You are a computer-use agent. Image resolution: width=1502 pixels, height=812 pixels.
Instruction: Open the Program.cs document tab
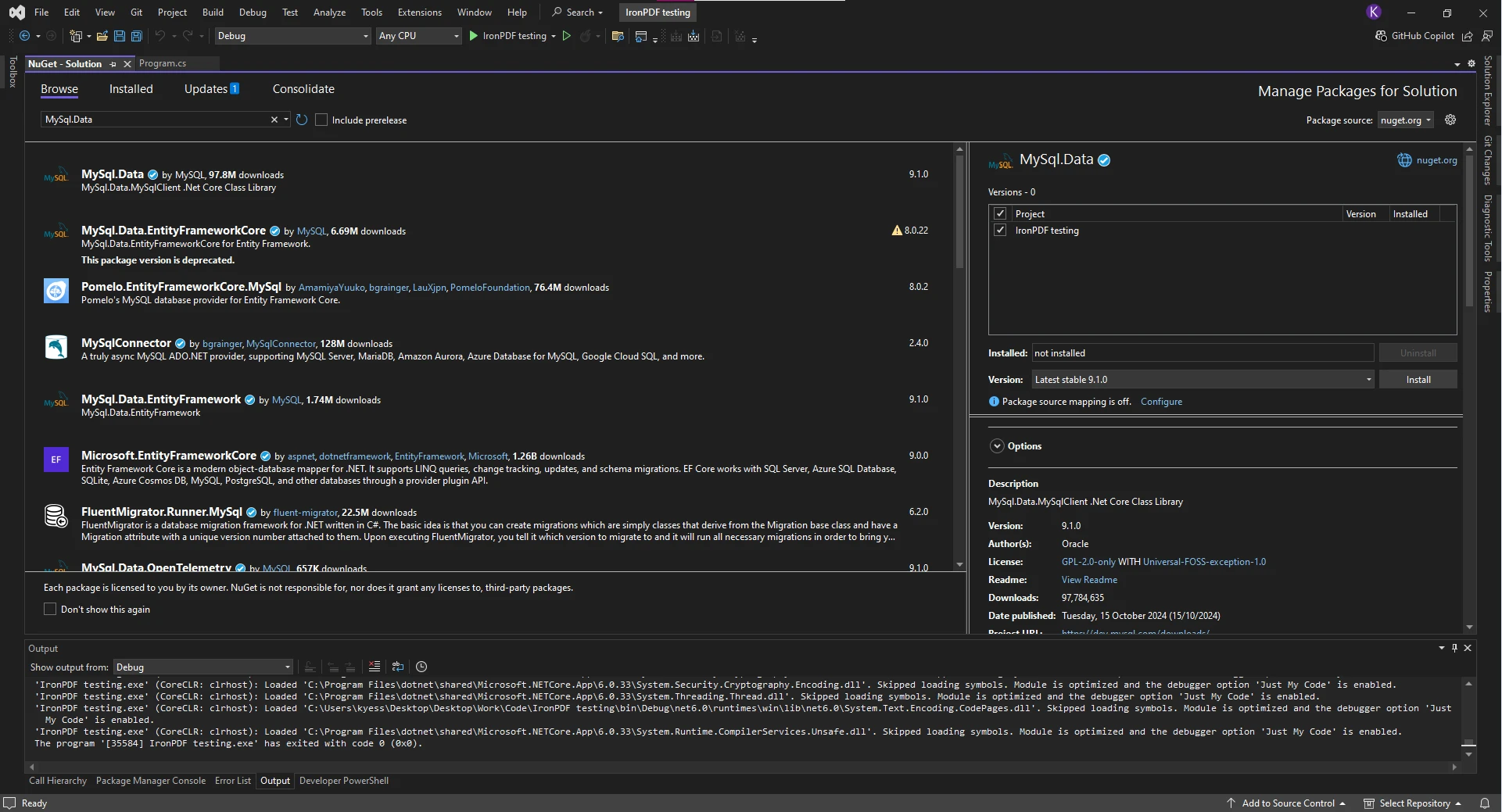[x=163, y=63]
